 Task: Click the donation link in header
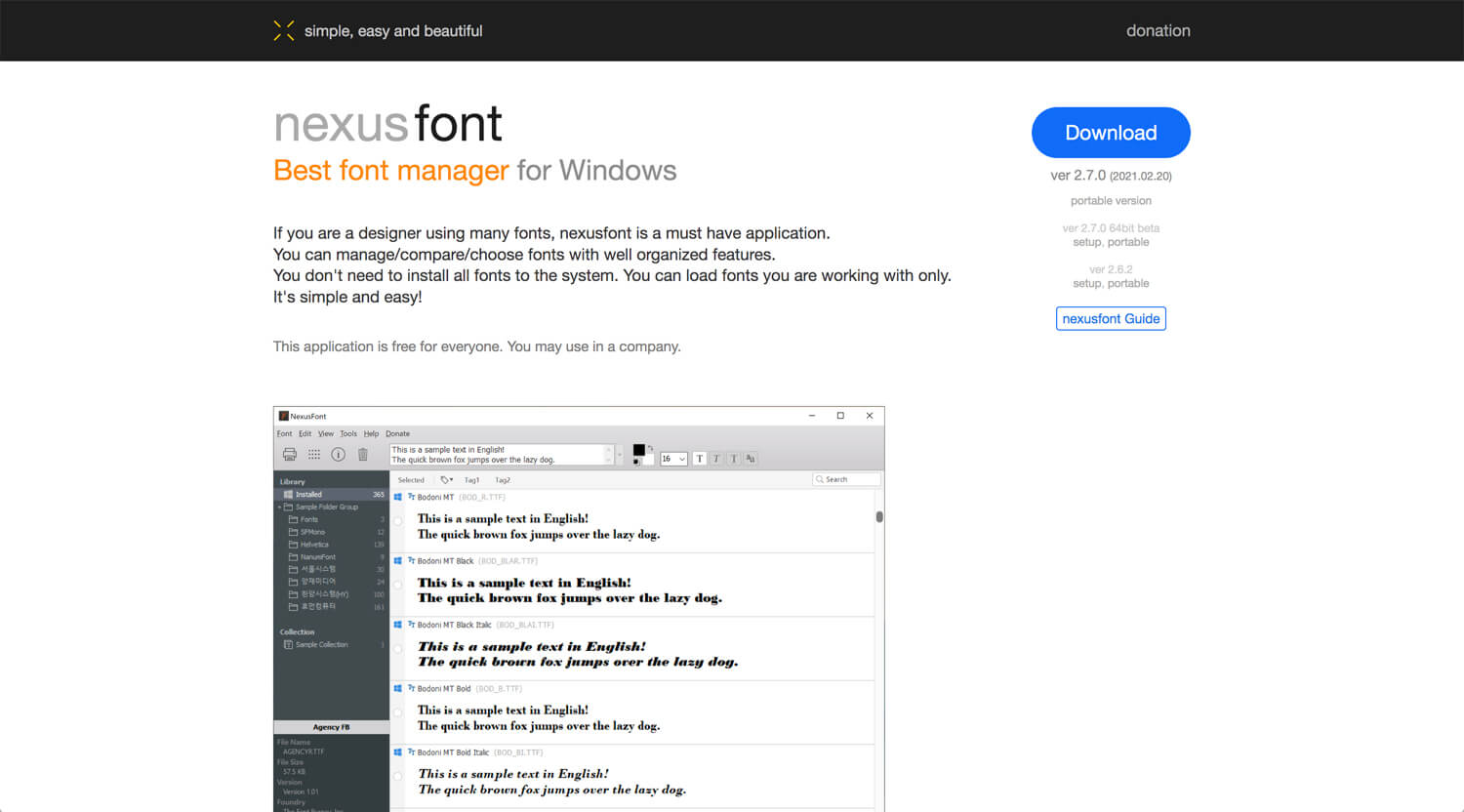(x=1159, y=30)
